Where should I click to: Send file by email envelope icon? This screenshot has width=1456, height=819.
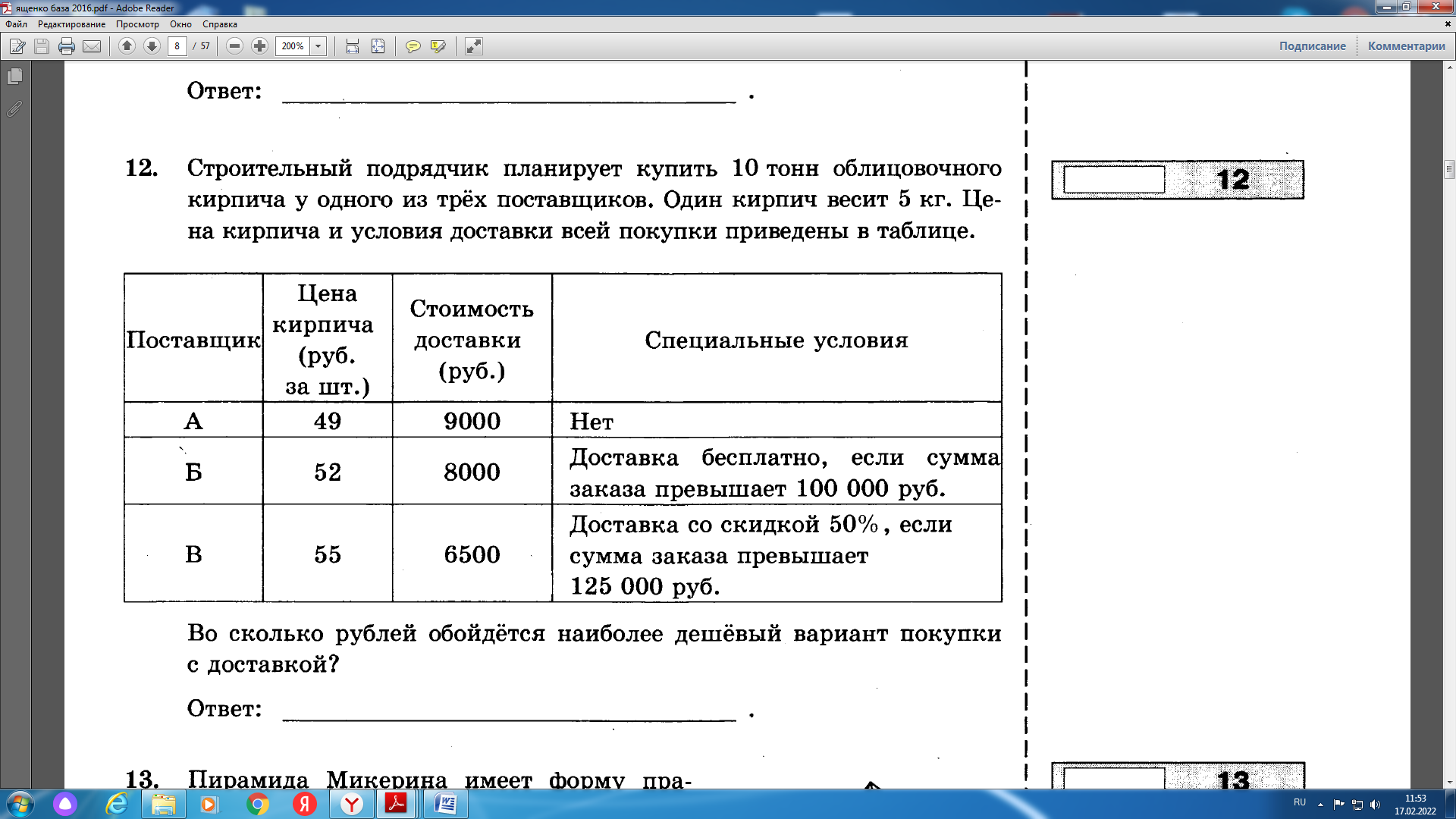[x=92, y=46]
